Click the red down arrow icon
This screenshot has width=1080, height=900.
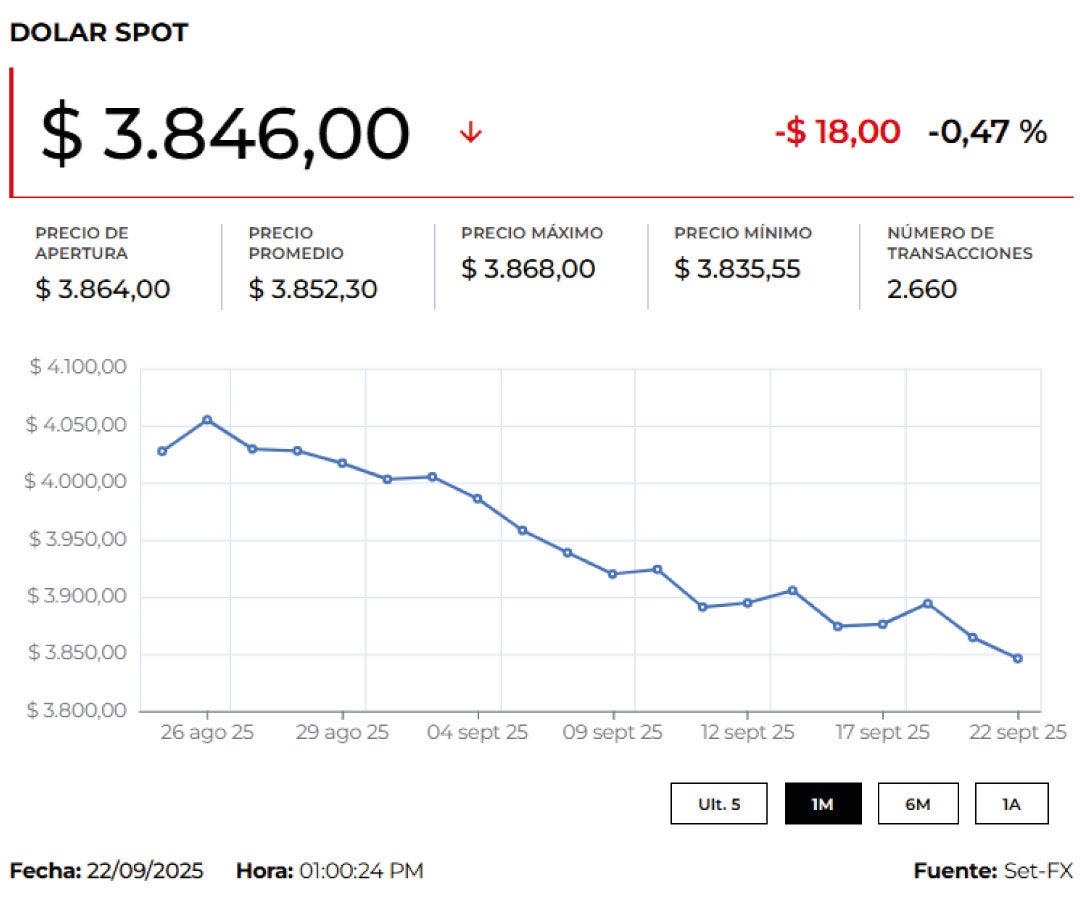click(x=470, y=133)
